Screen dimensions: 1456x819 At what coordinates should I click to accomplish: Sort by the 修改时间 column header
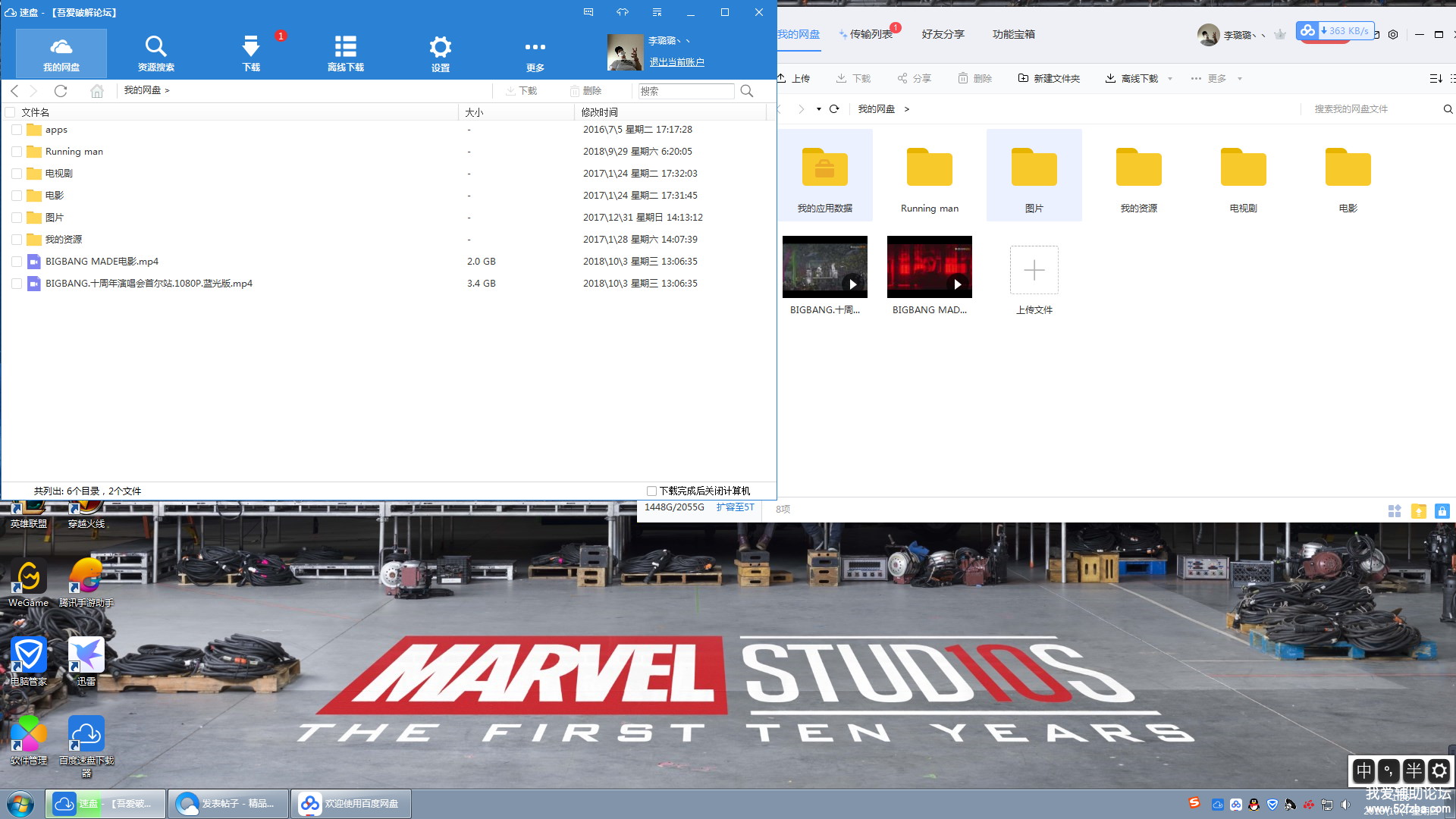pos(670,112)
